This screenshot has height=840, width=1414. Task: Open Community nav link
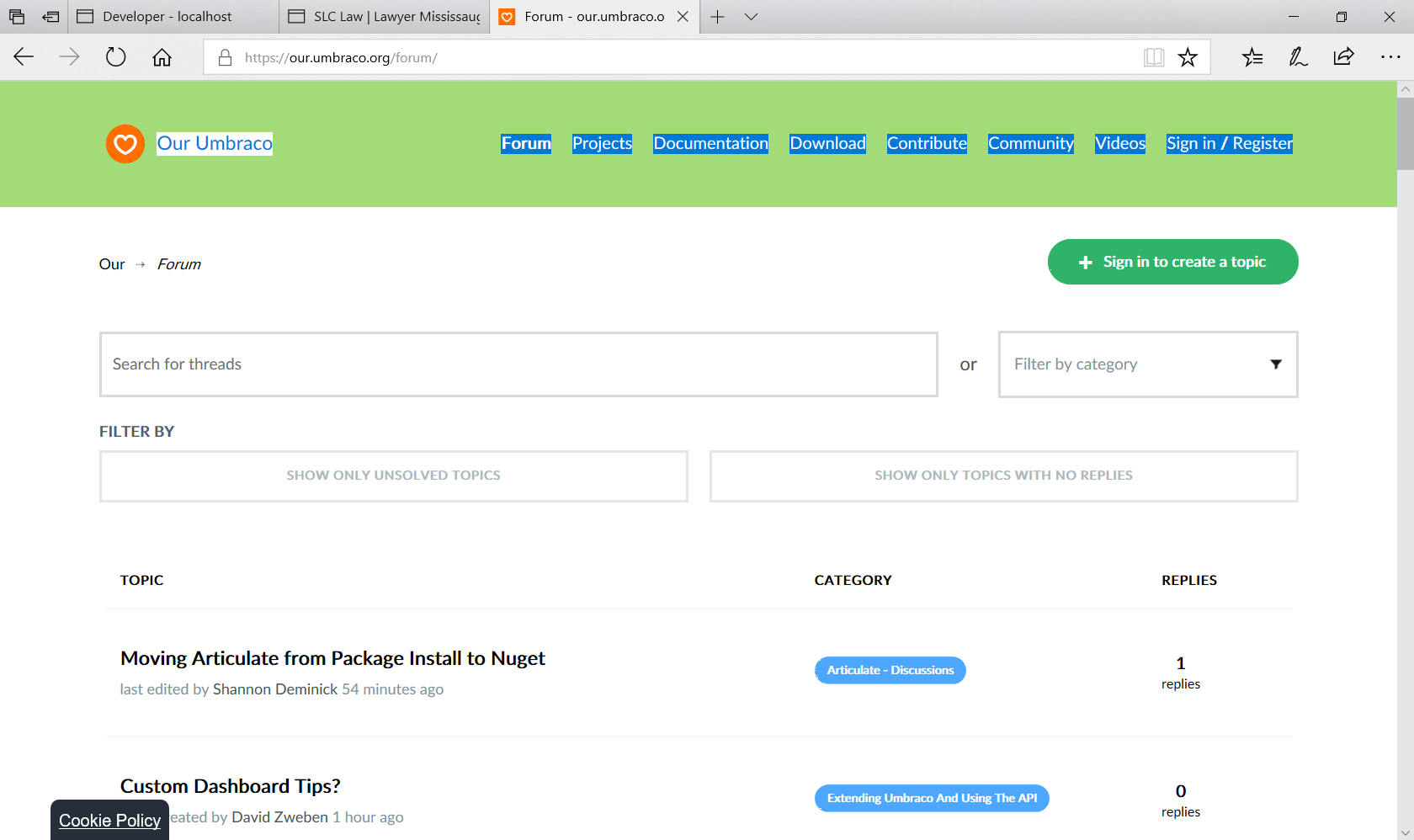[x=1030, y=144]
